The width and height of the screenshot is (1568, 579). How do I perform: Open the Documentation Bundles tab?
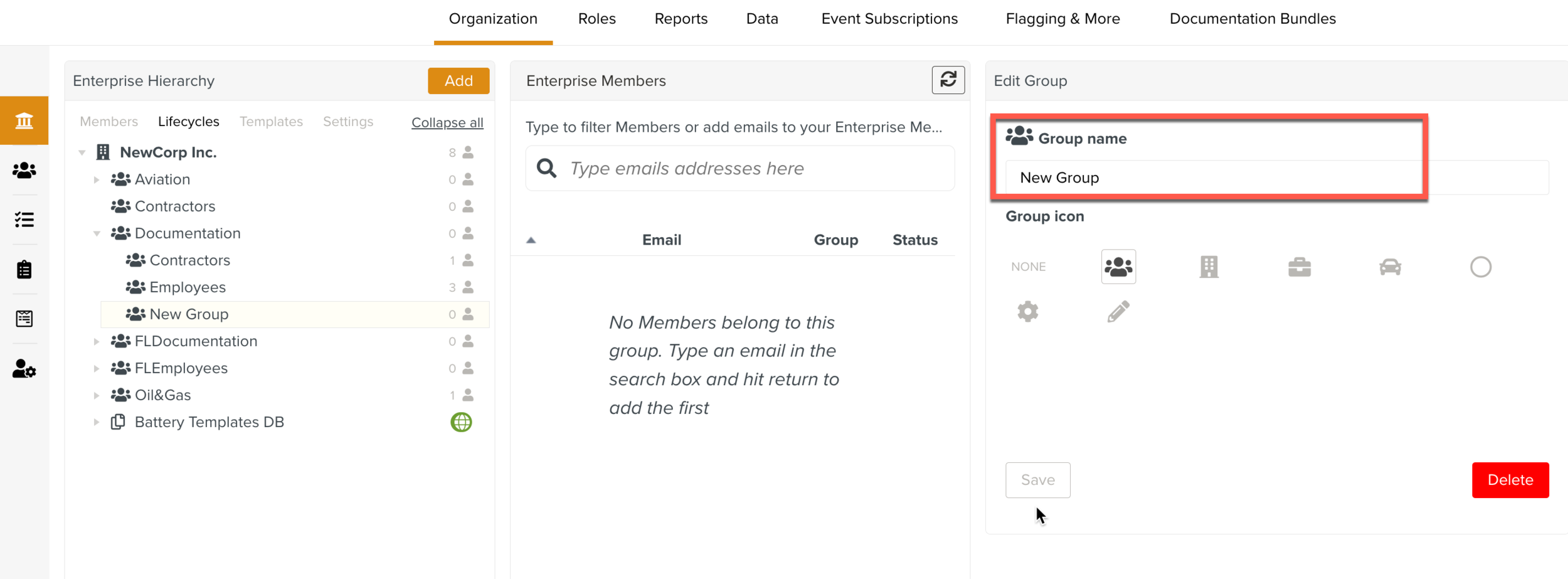point(1252,19)
